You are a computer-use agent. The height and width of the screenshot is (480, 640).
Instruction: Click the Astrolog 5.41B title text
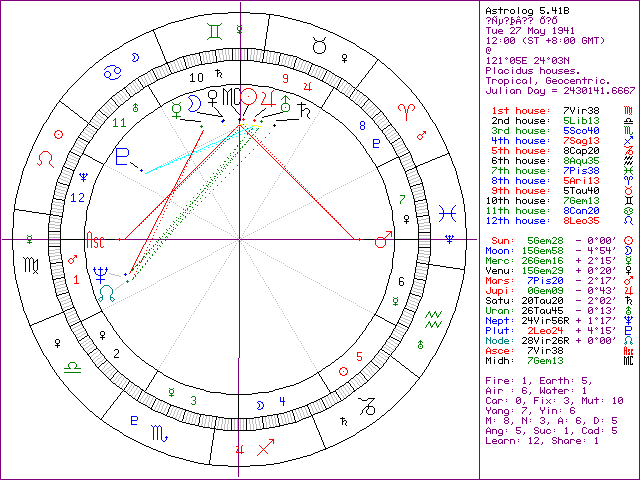518,11
